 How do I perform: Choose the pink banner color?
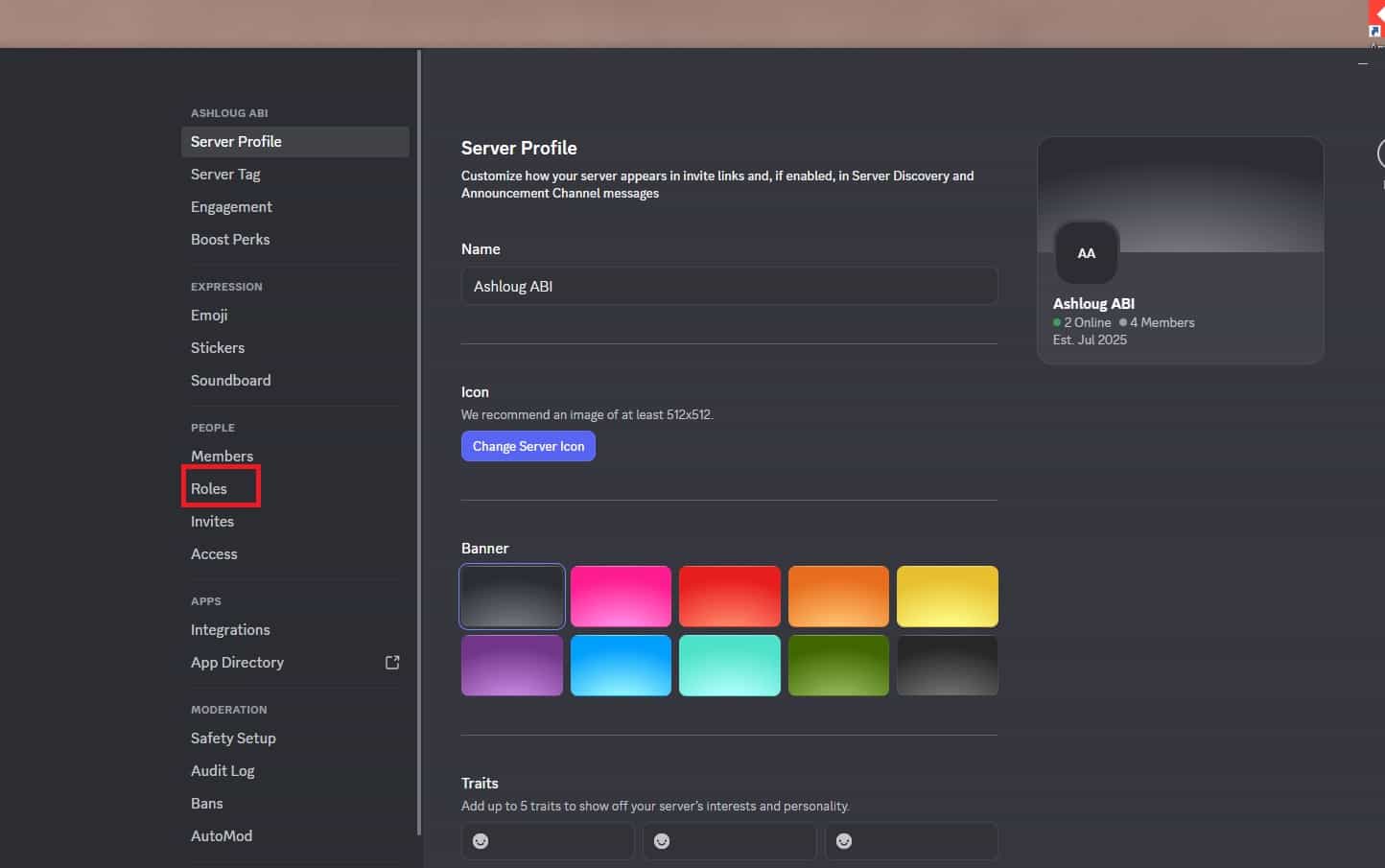tap(621, 597)
